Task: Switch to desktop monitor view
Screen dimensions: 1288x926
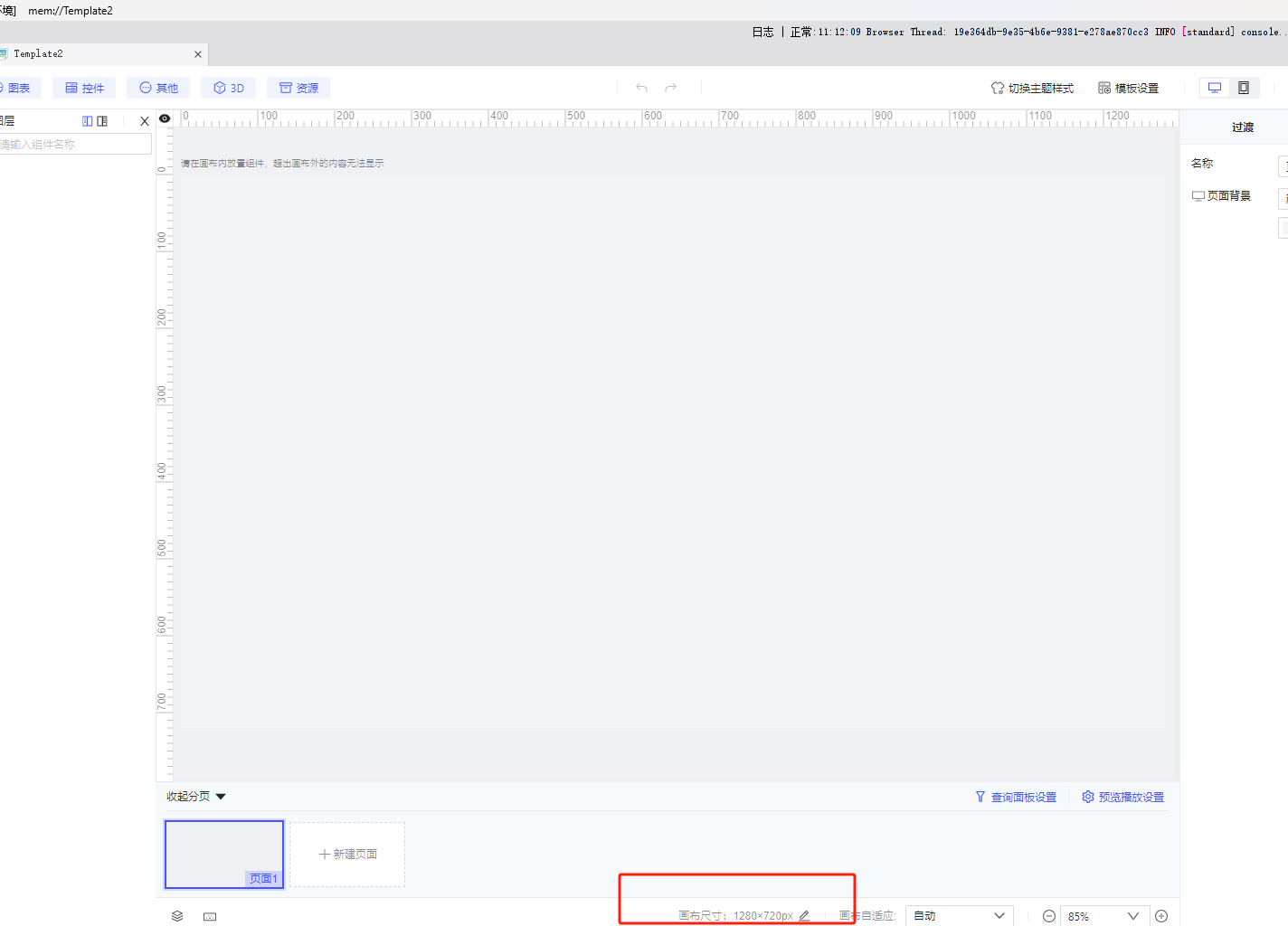Action: 1215,88
